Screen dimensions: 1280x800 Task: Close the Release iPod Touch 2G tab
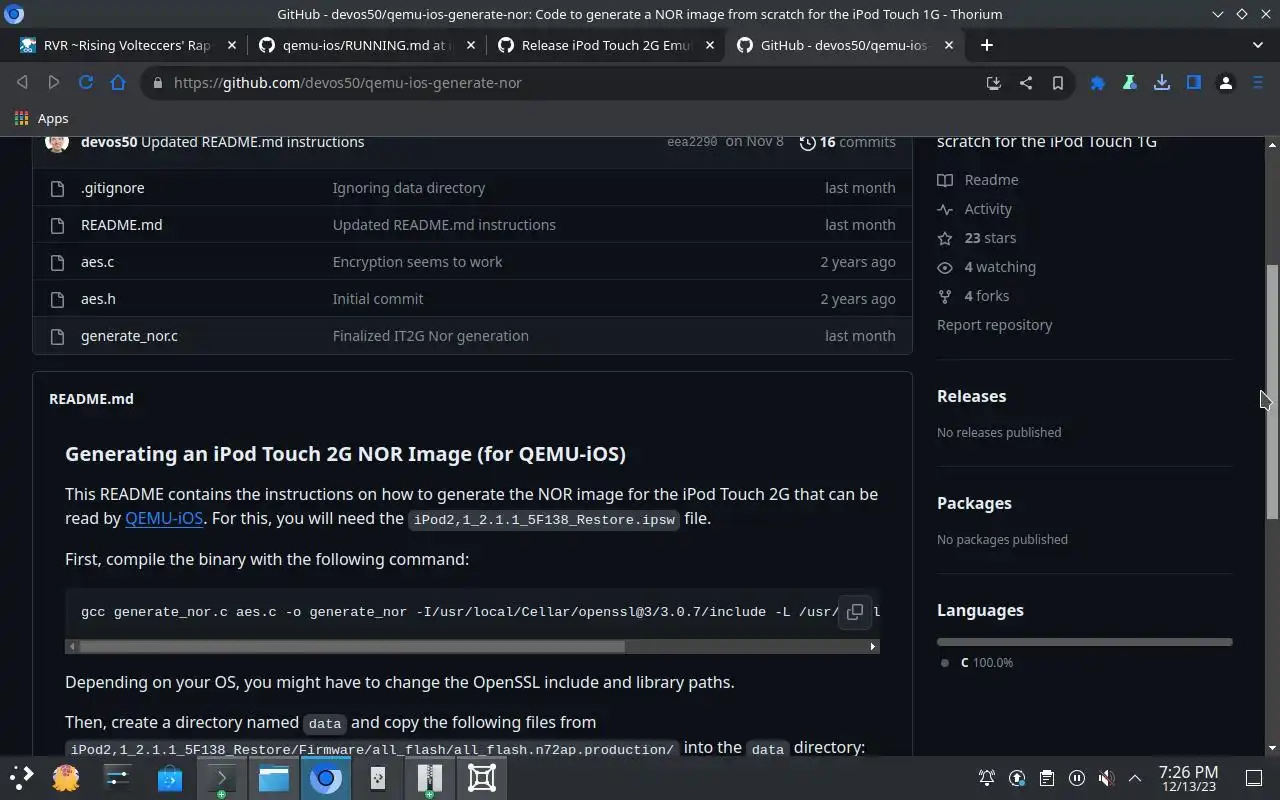pyautogui.click(x=710, y=45)
